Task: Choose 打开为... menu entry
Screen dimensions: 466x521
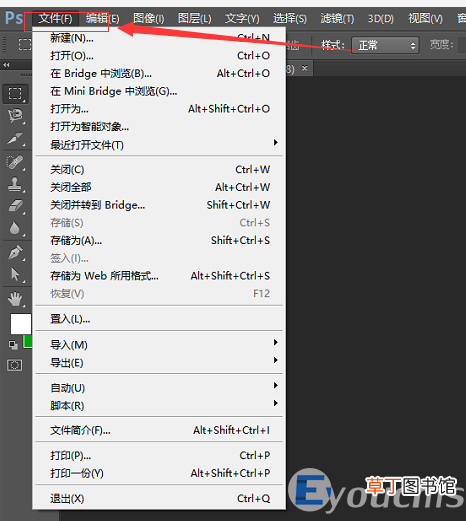Action: [x=159, y=109]
